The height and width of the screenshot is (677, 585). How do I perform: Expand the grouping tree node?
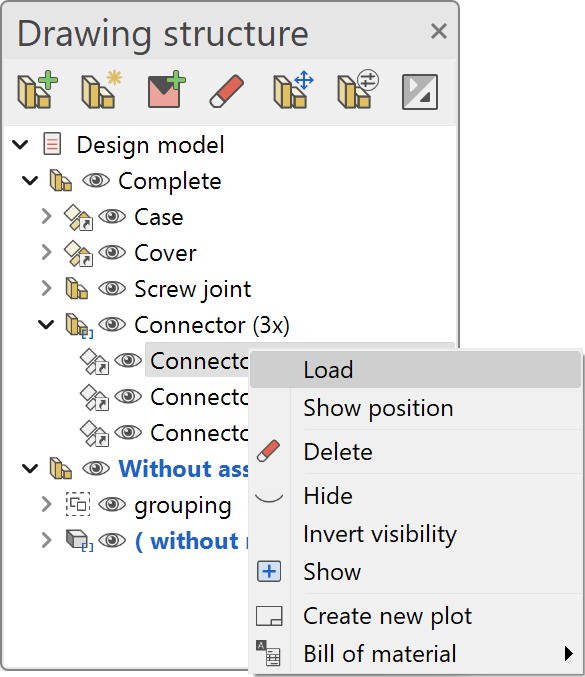(x=46, y=504)
